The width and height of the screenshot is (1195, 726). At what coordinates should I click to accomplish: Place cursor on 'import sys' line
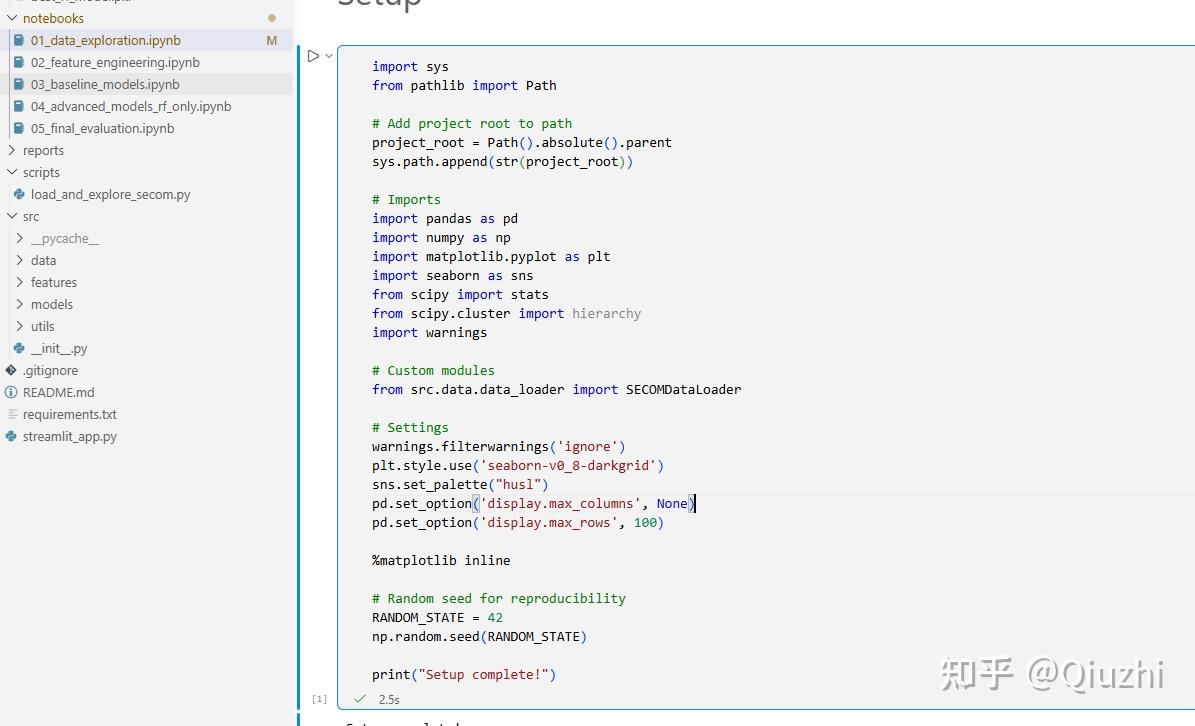[x=410, y=67]
